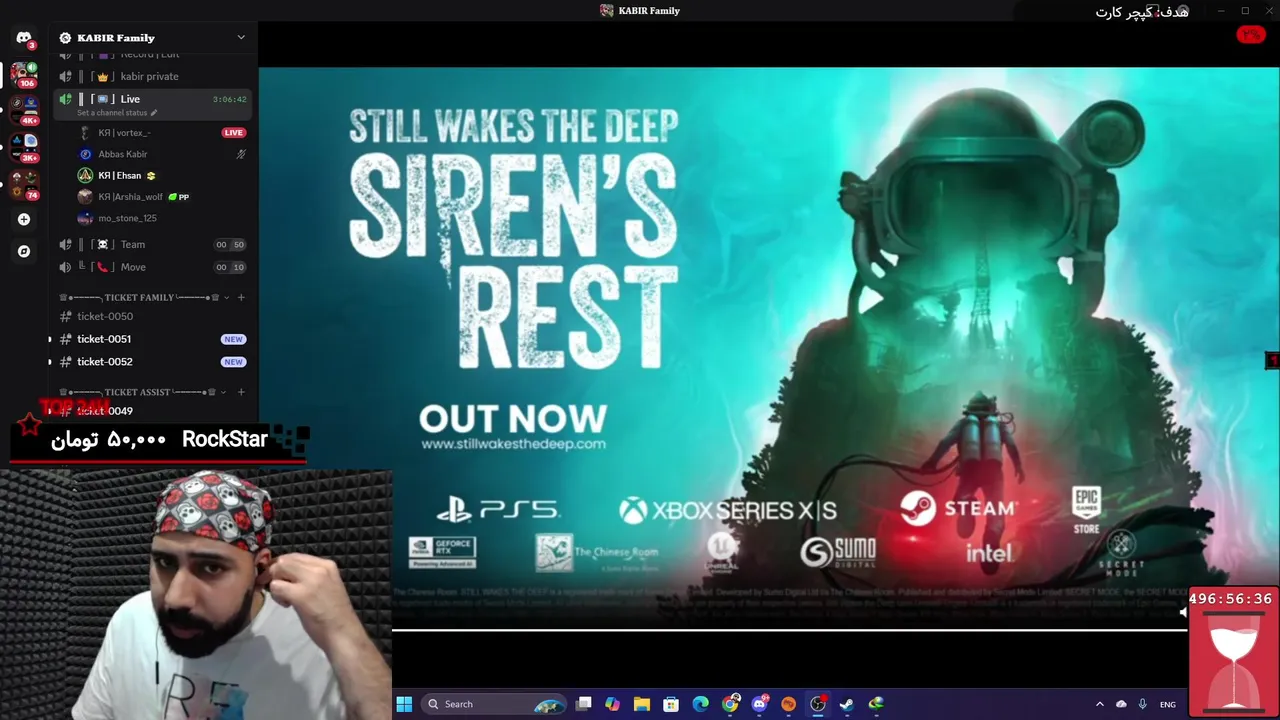Open Copilot from the taskbar
The height and width of the screenshot is (720, 1280).
point(613,704)
